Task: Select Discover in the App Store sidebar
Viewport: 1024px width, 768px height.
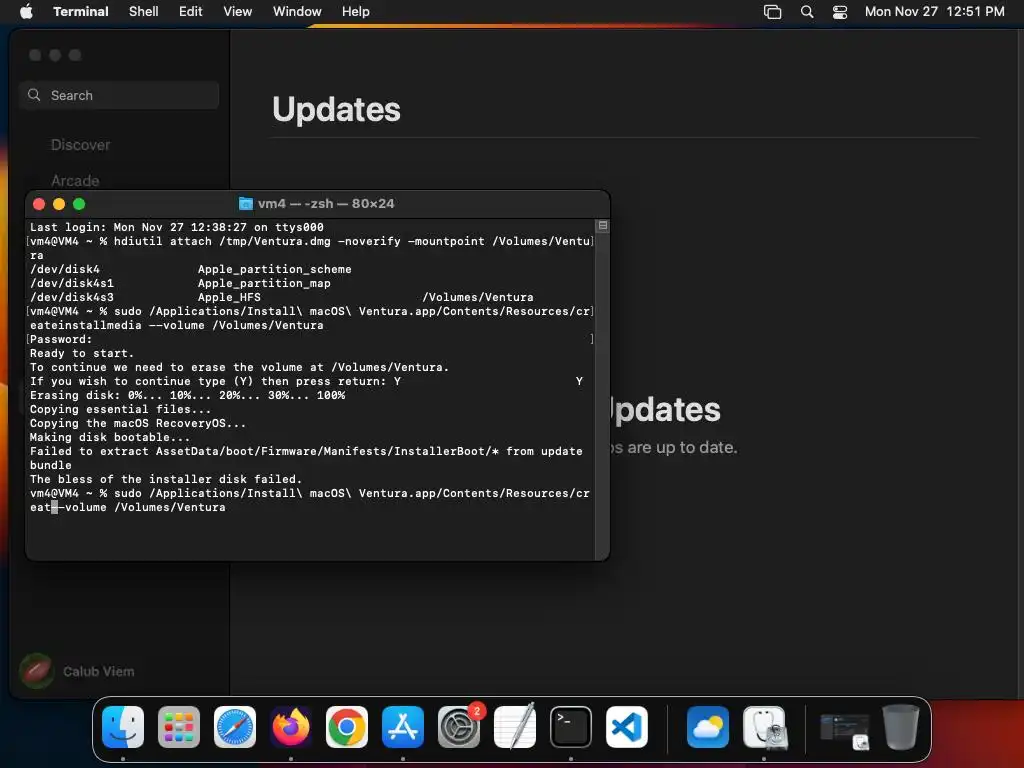Action: coord(80,145)
